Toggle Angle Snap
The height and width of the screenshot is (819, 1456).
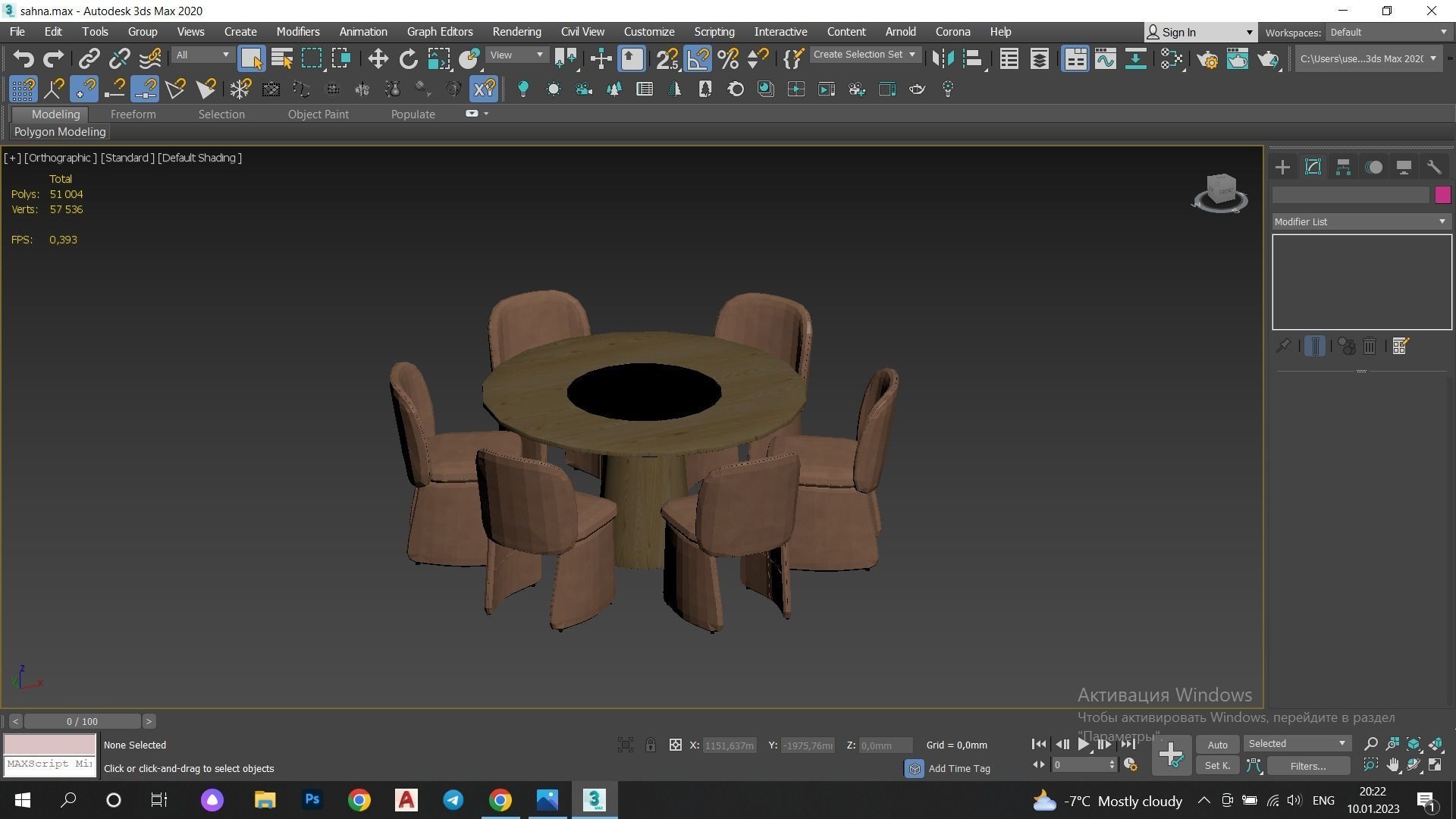[x=698, y=58]
